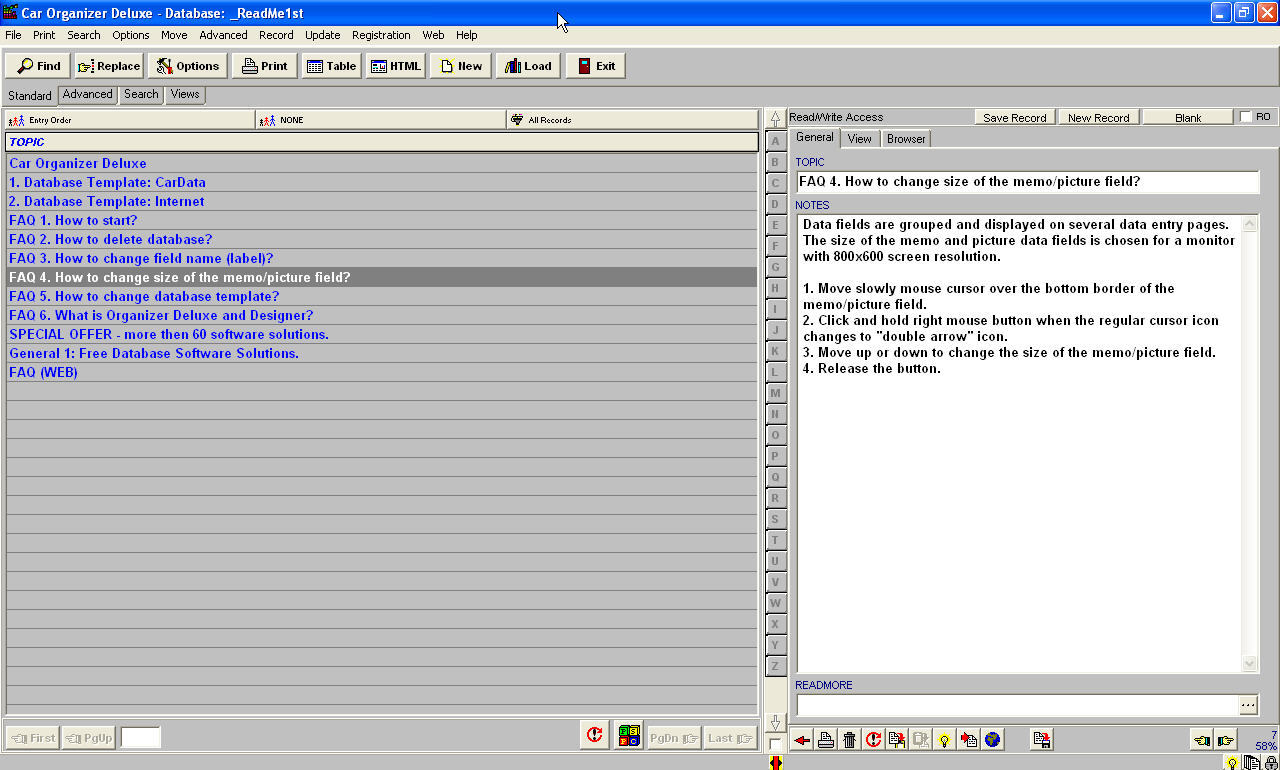The height and width of the screenshot is (770, 1280).
Task: Click the down arrow below the alphabet index
Action: coord(775,722)
